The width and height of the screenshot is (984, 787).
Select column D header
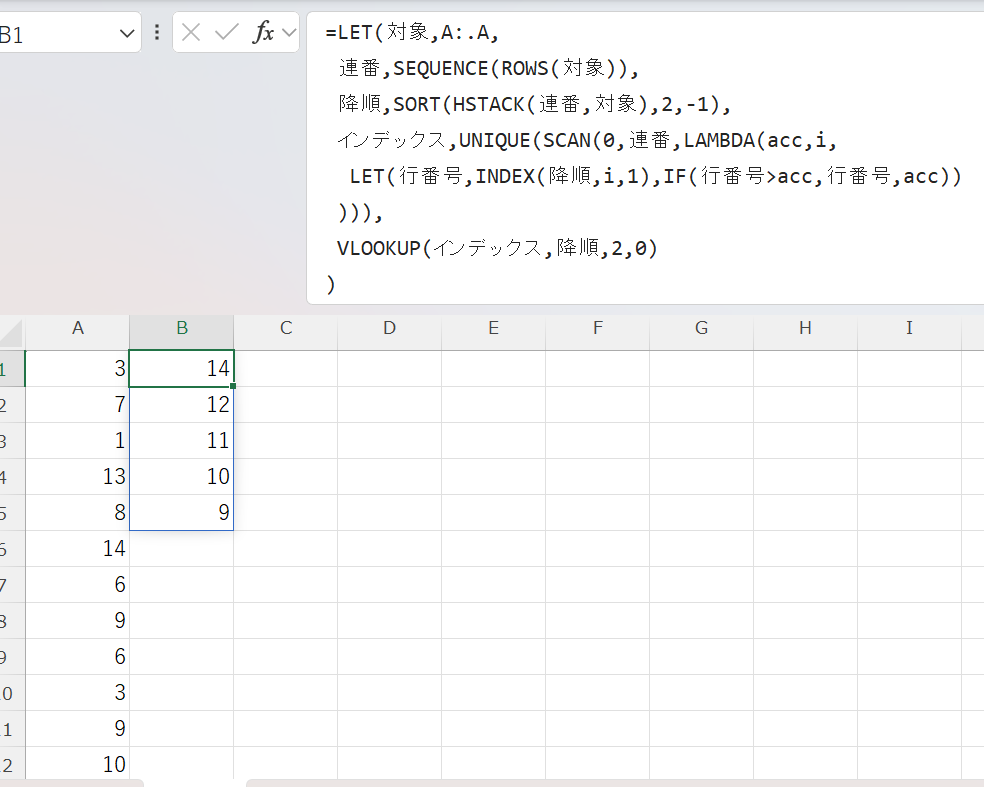click(x=389, y=328)
